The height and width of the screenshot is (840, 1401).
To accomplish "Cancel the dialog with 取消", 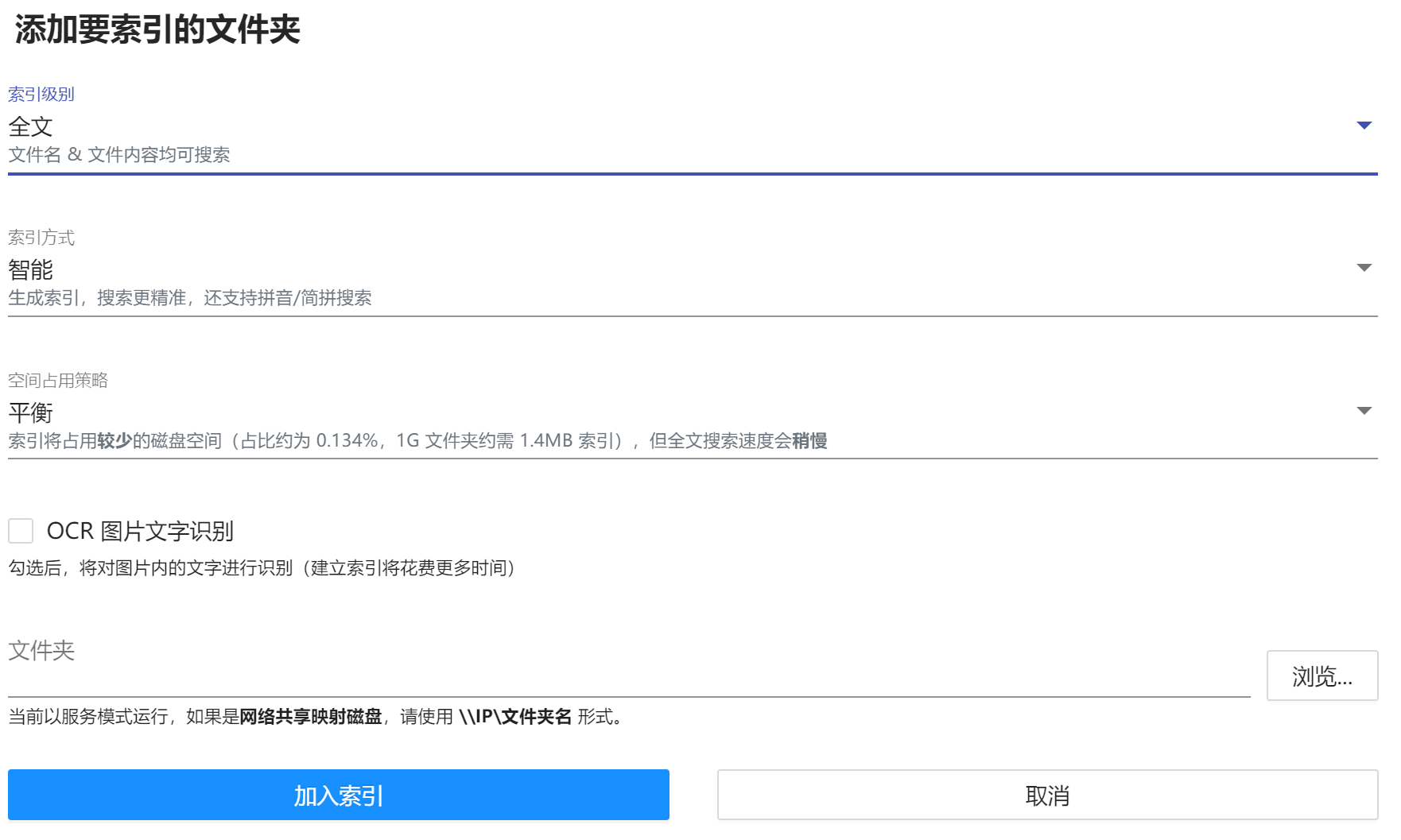I will point(1047,795).
